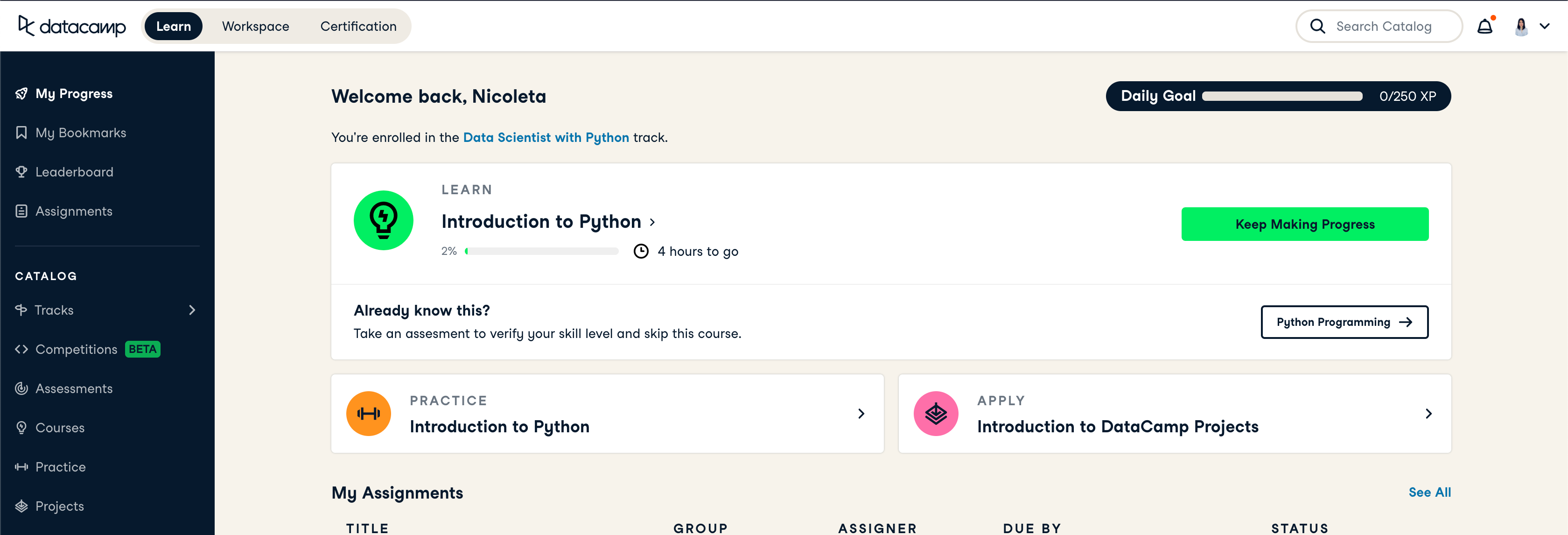Click the rocket icon beside My Progress
1568x535 pixels.
coord(21,94)
